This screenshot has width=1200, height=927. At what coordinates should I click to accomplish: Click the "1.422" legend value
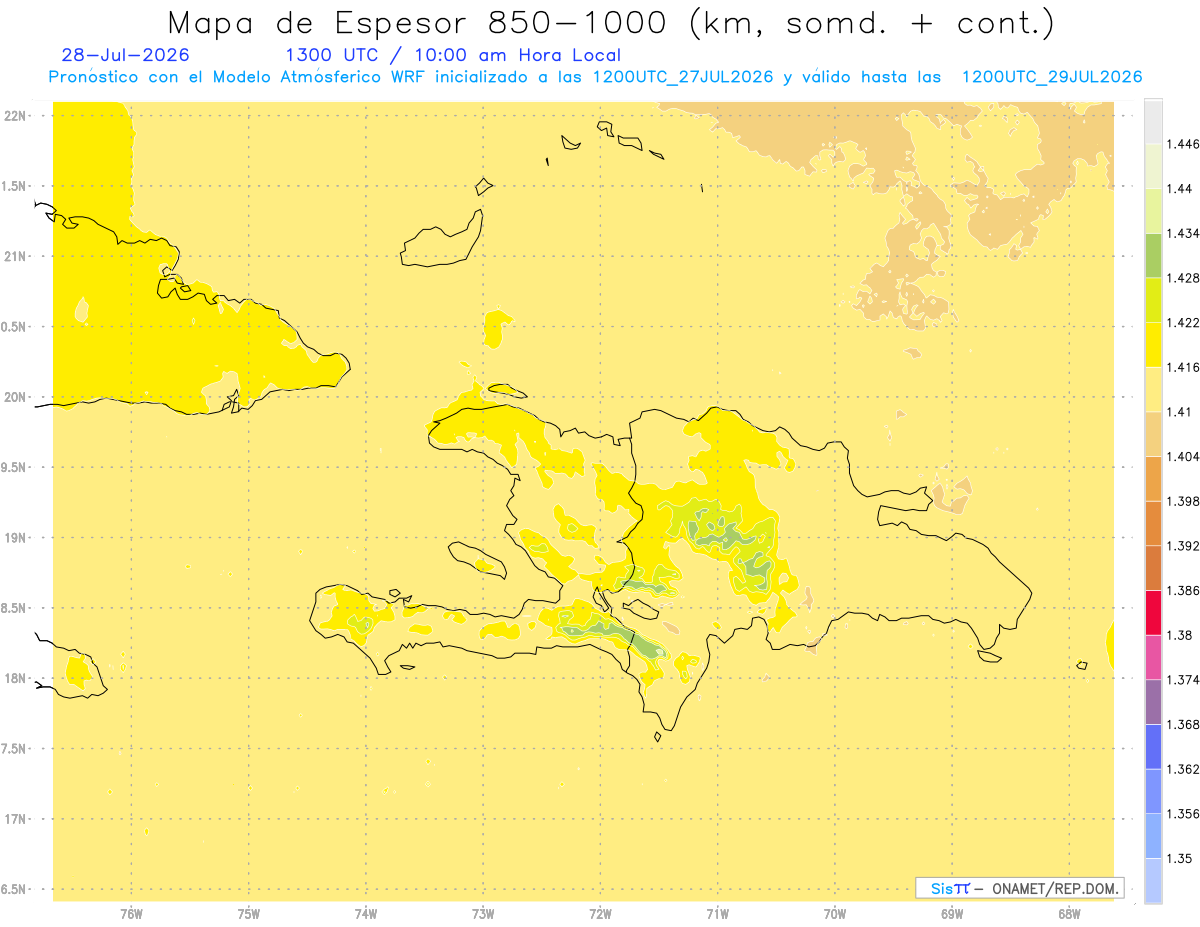[1182, 323]
